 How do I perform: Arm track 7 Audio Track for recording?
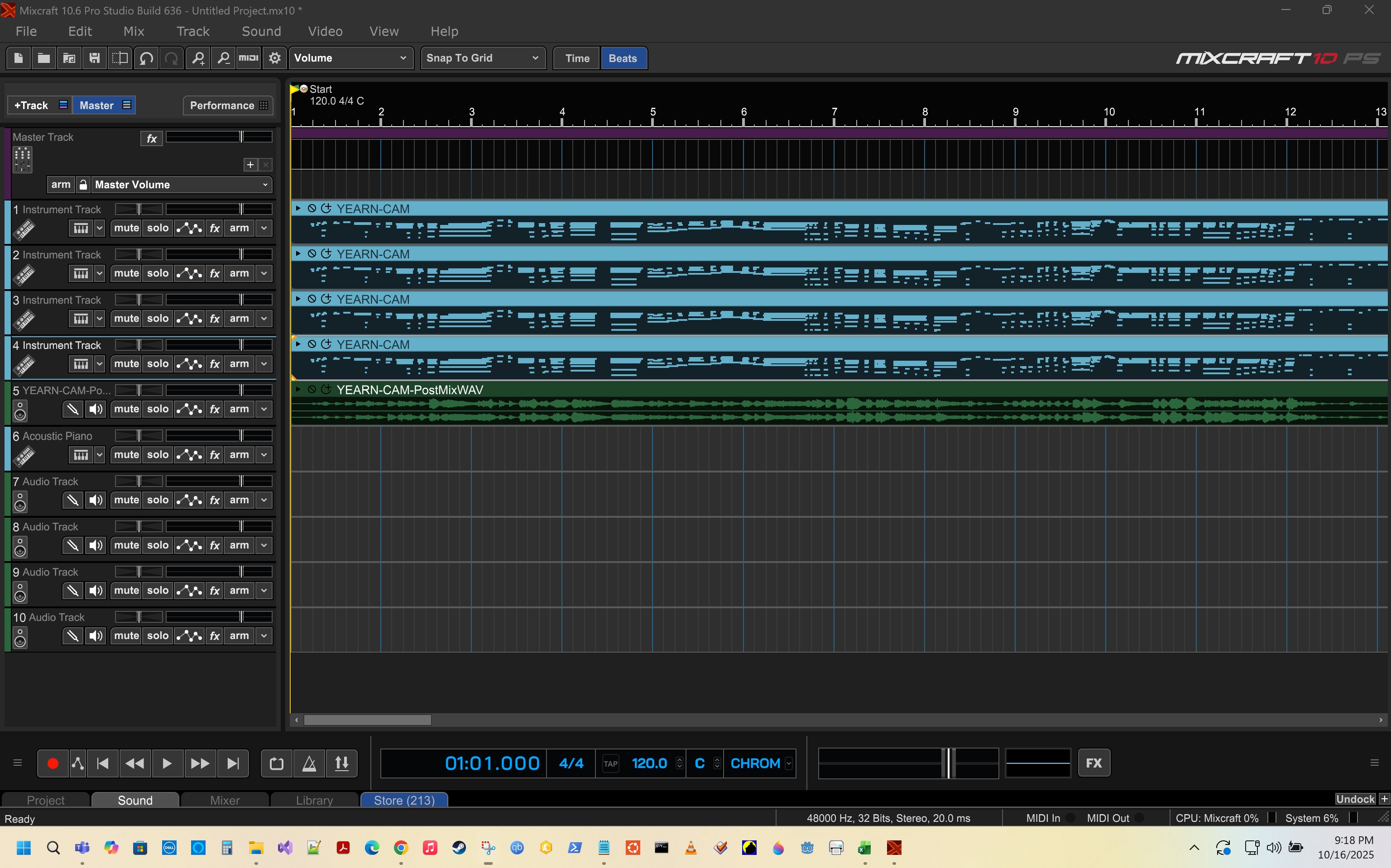coord(239,500)
